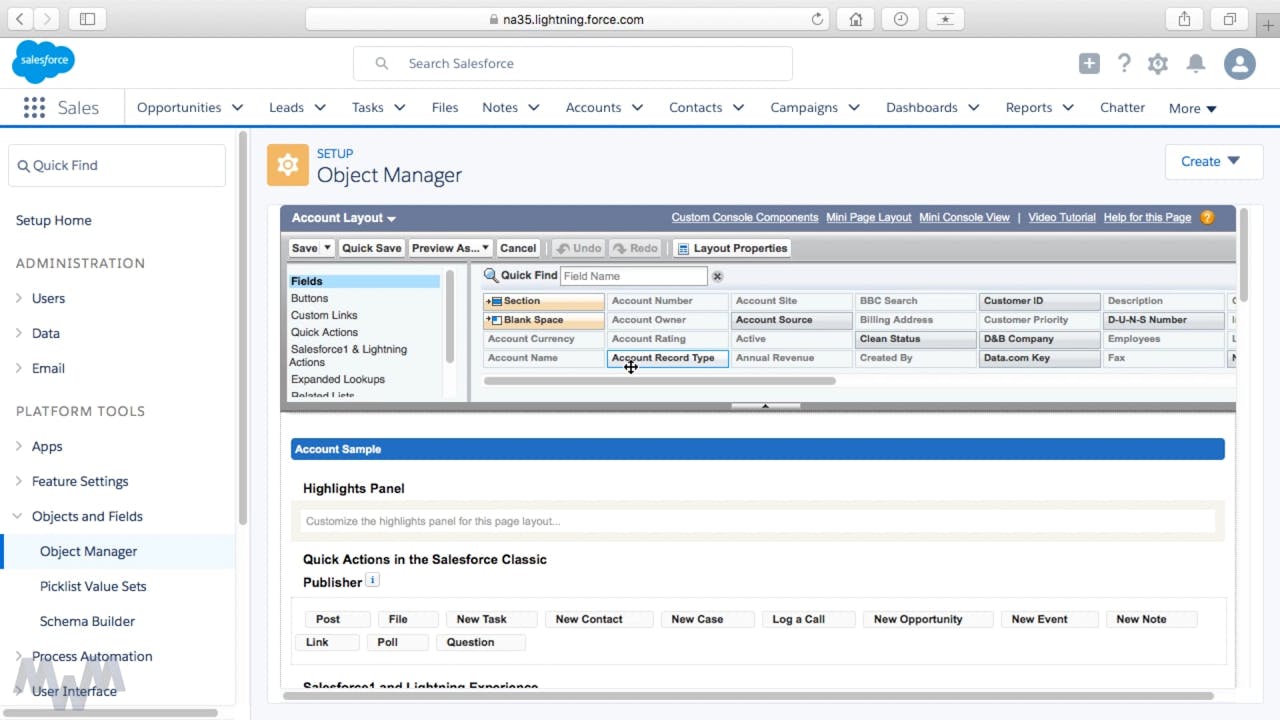Screen dimensions: 1280x720
Task: Select Custom Links in palette category list
Action: (x=324, y=315)
